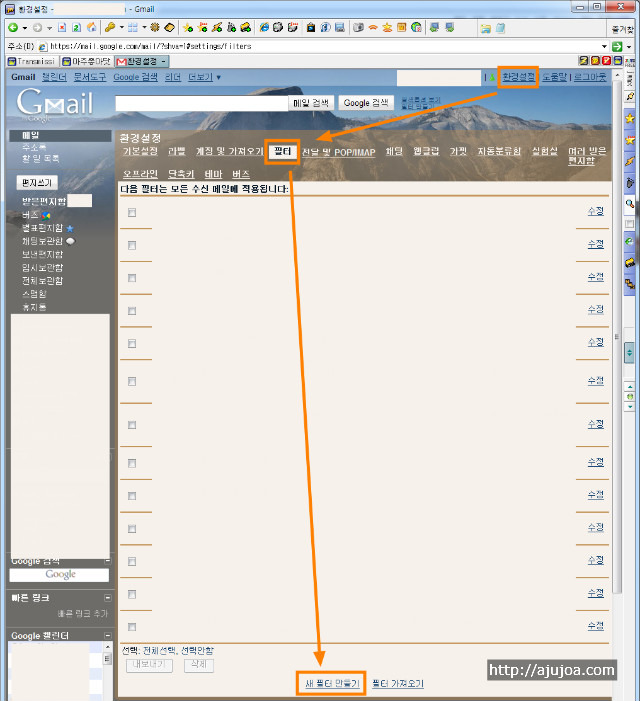Image resolution: width=640 pixels, height=701 pixels.
Task: Switch to the Transmissi browser tab
Action: (x=32, y=61)
